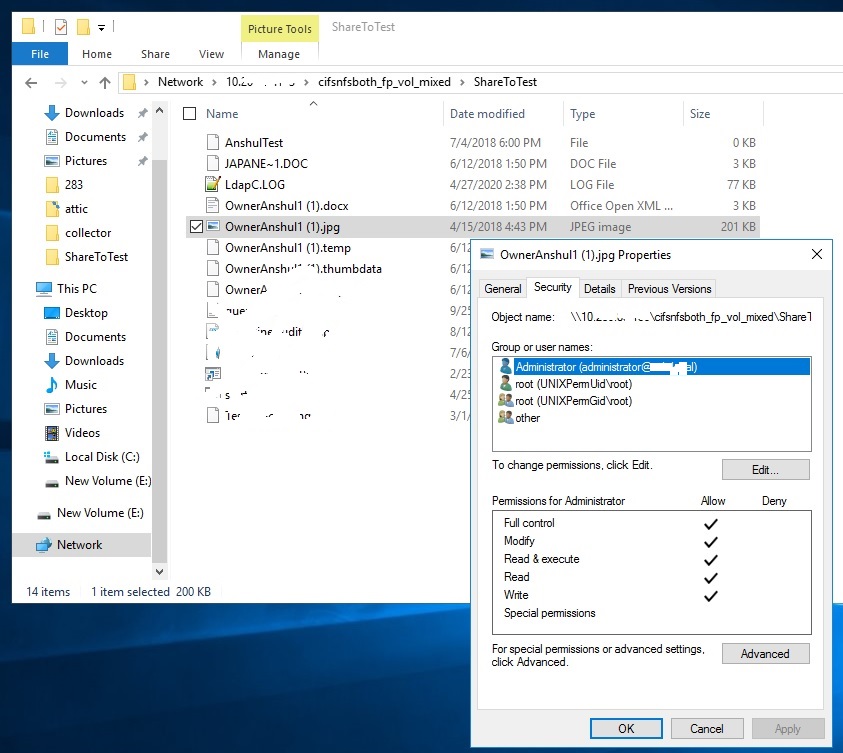
Task: Click the Advanced button
Action: click(x=765, y=654)
